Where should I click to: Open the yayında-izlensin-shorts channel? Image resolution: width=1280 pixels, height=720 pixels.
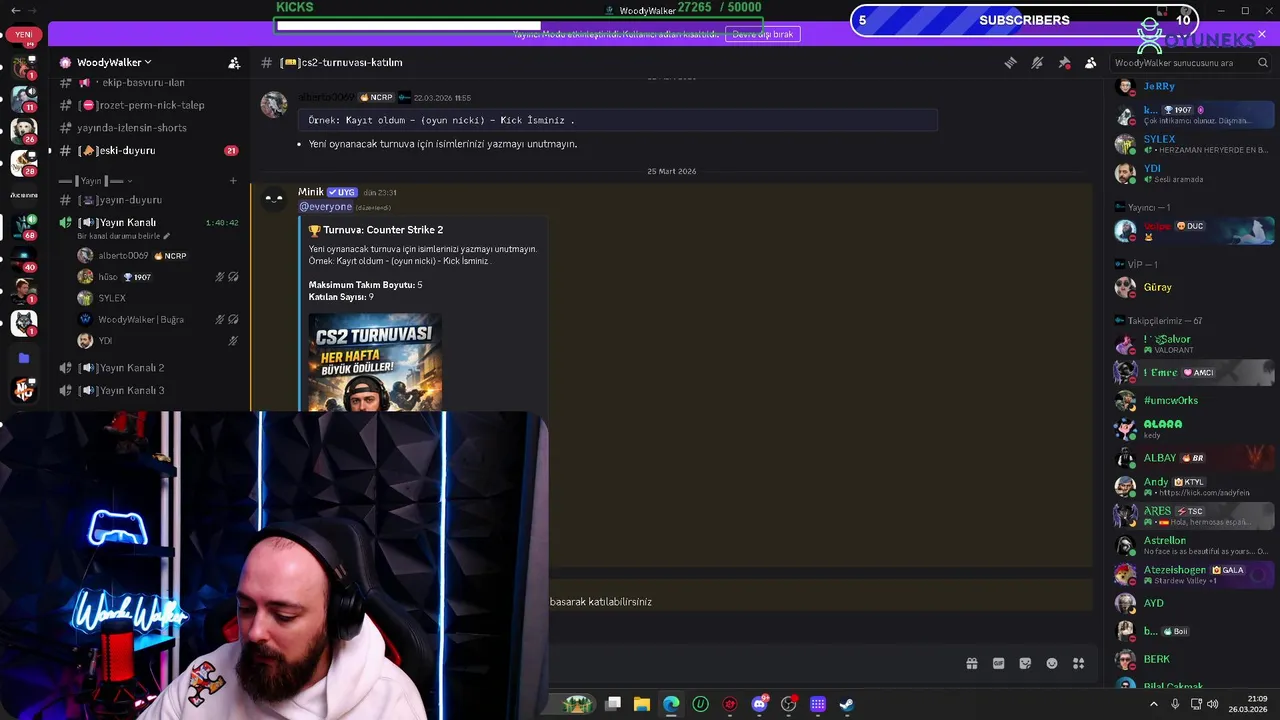click(150, 128)
